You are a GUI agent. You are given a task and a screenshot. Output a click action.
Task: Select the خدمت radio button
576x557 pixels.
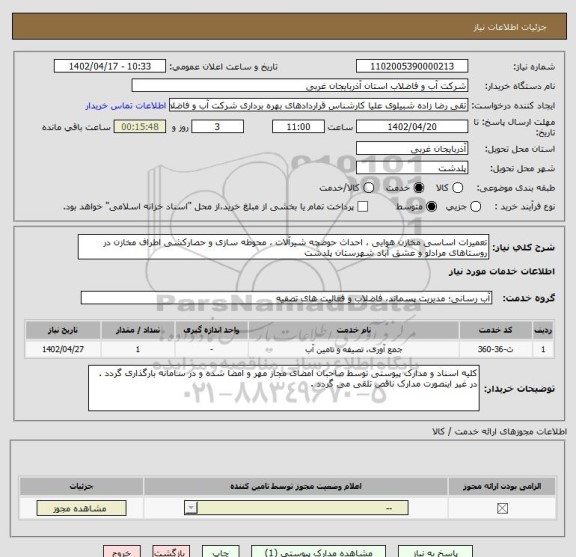pyautogui.click(x=418, y=188)
